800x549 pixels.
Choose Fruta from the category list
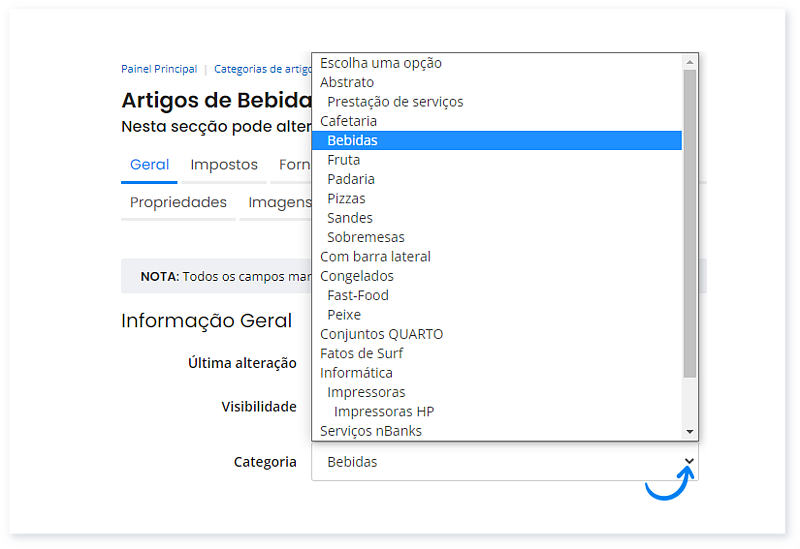tap(343, 160)
